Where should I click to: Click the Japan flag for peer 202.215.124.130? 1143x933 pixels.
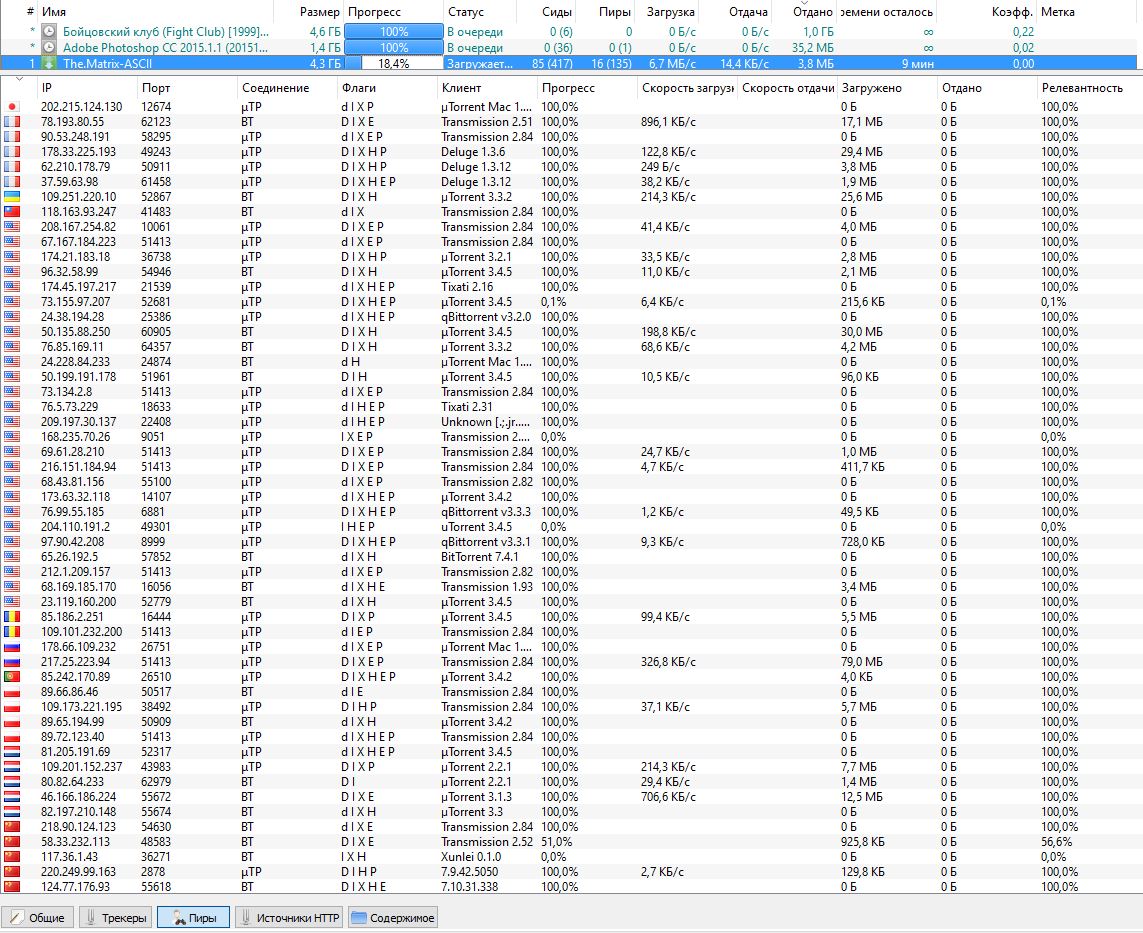coord(12,106)
